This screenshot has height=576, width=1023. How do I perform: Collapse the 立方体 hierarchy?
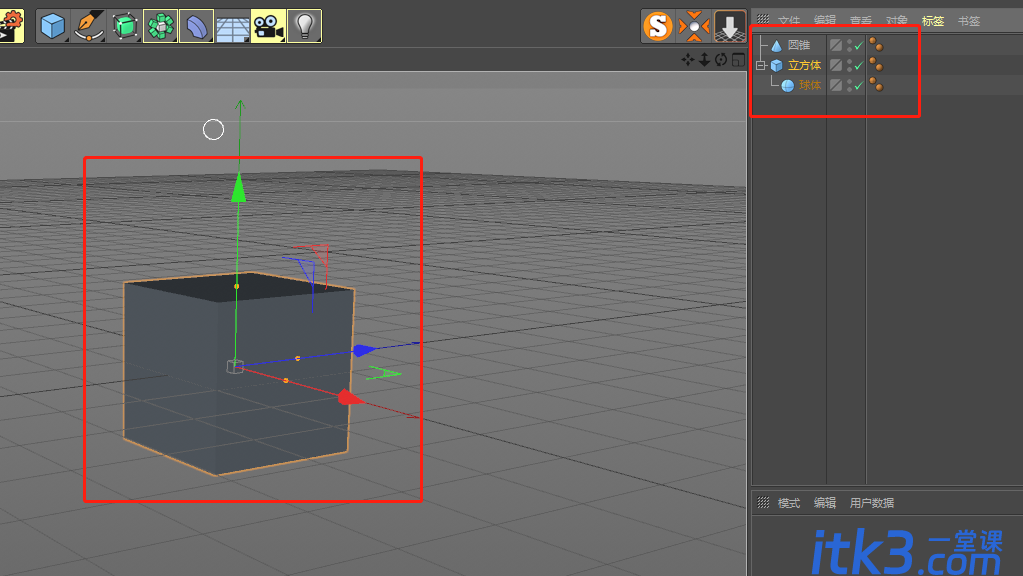coord(761,65)
